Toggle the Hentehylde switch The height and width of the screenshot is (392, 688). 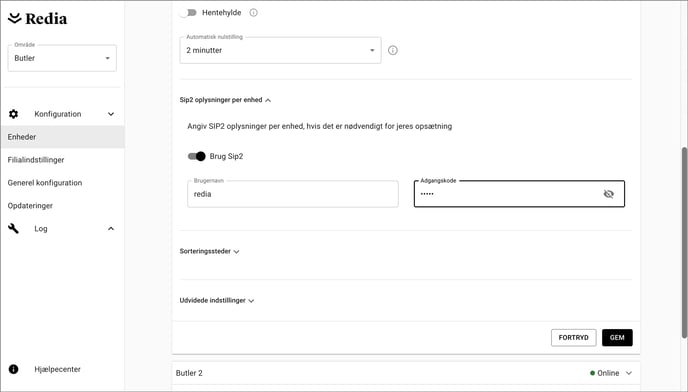[188, 13]
